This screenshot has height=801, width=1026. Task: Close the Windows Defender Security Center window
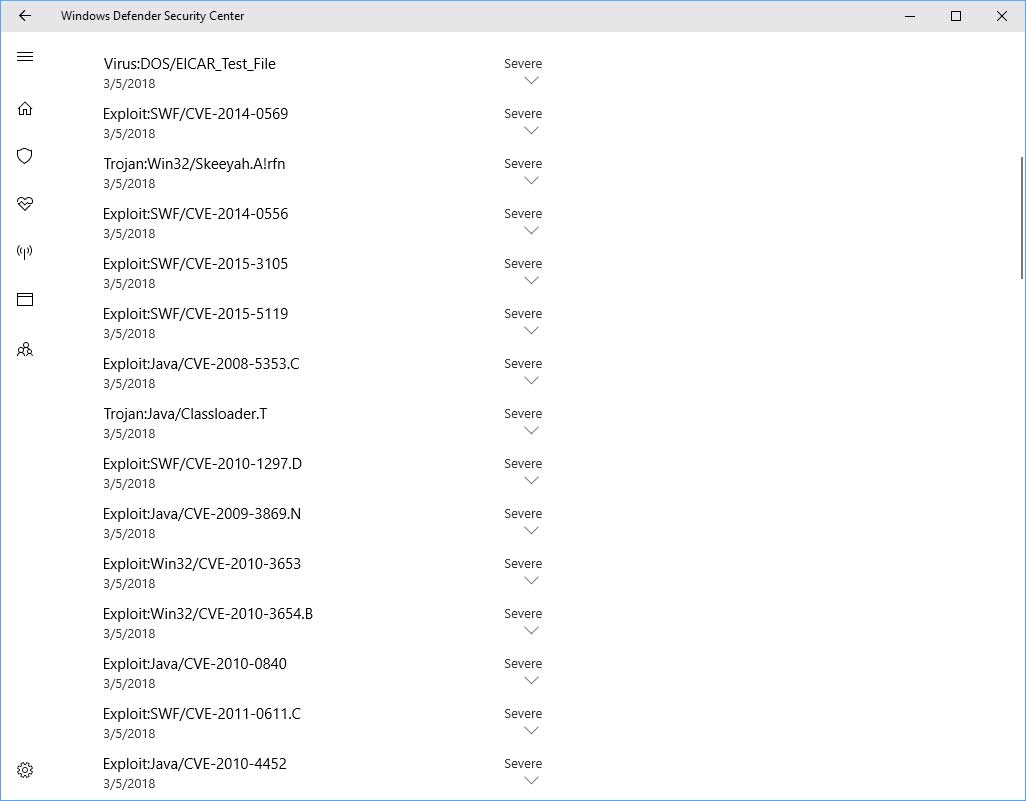coord(1002,16)
